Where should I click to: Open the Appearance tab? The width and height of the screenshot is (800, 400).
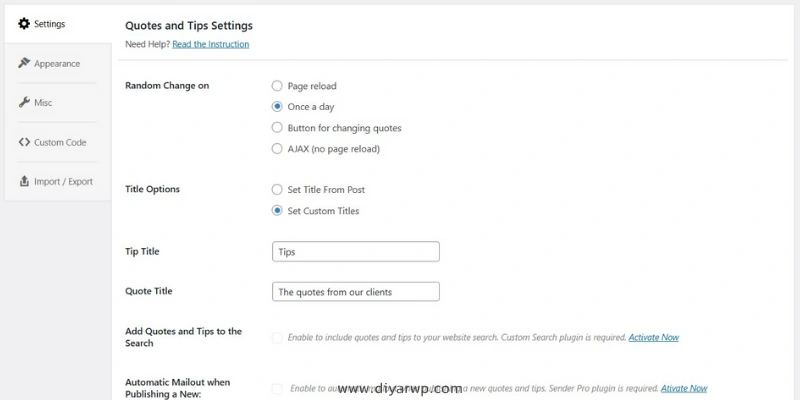point(56,63)
